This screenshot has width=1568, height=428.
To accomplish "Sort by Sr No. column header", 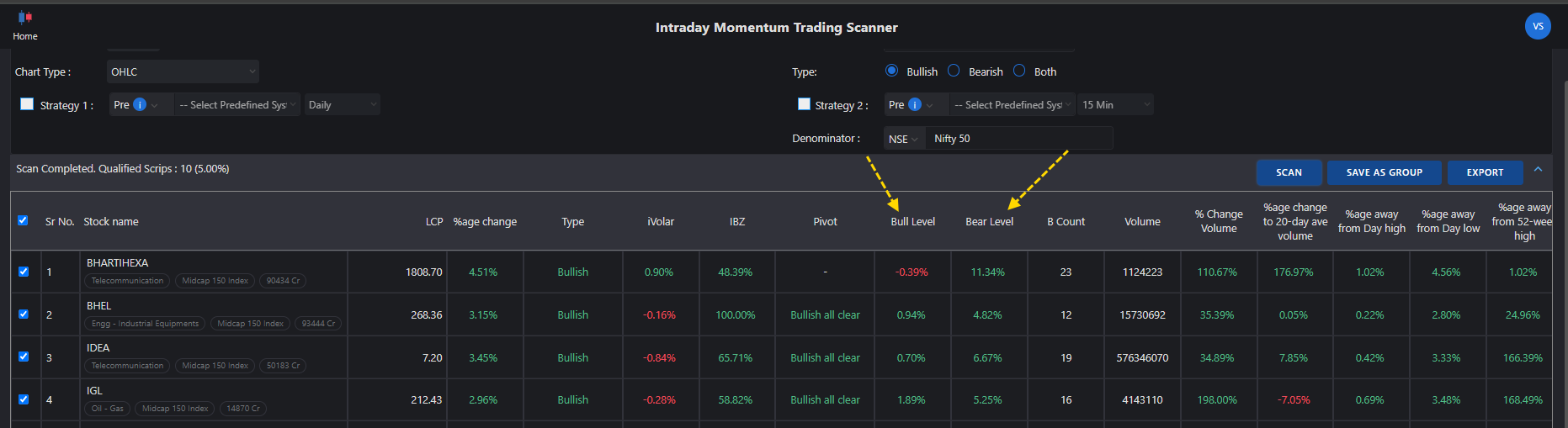I will click(x=60, y=222).
